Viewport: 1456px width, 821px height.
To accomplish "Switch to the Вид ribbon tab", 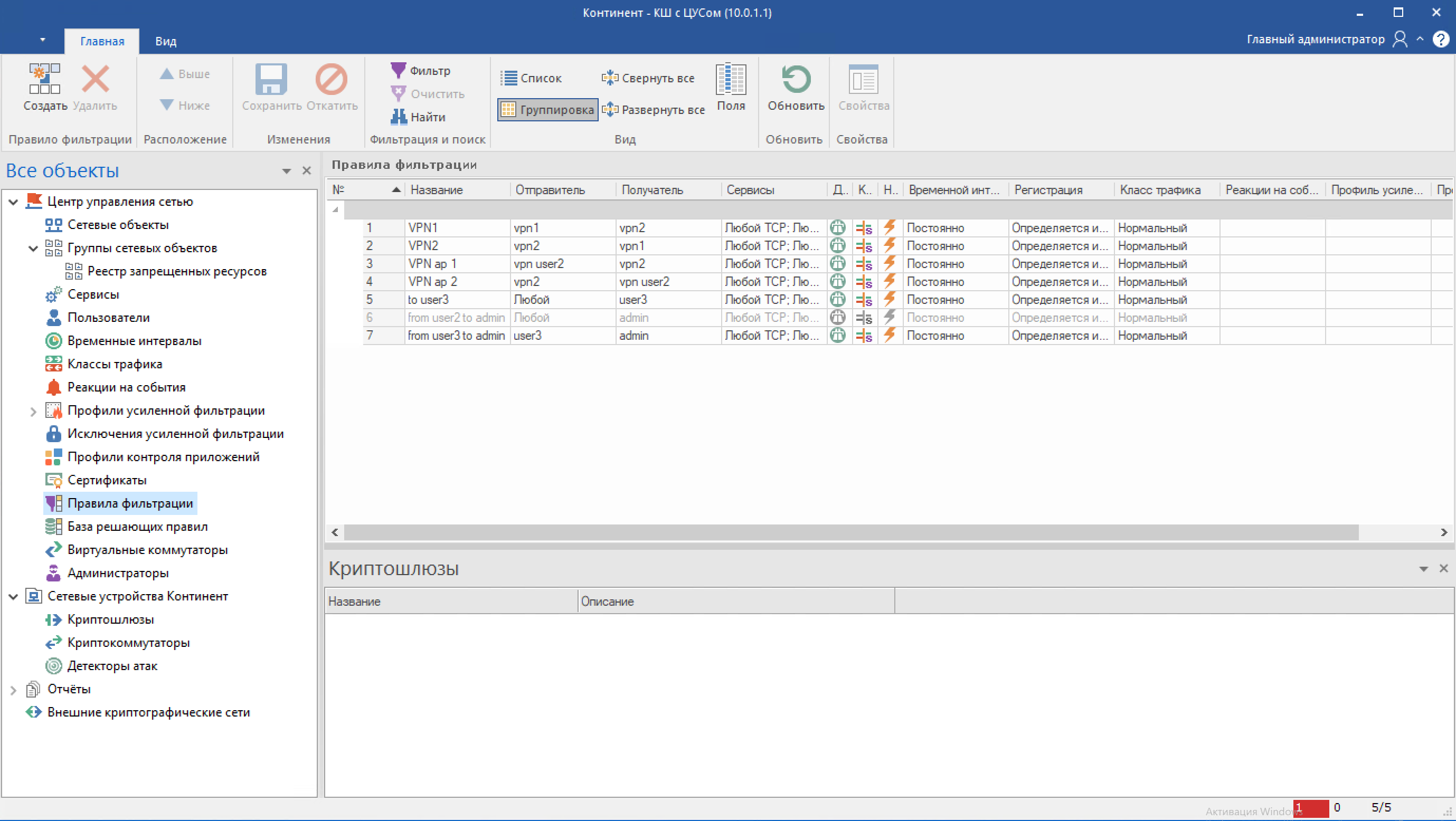I will (166, 41).
